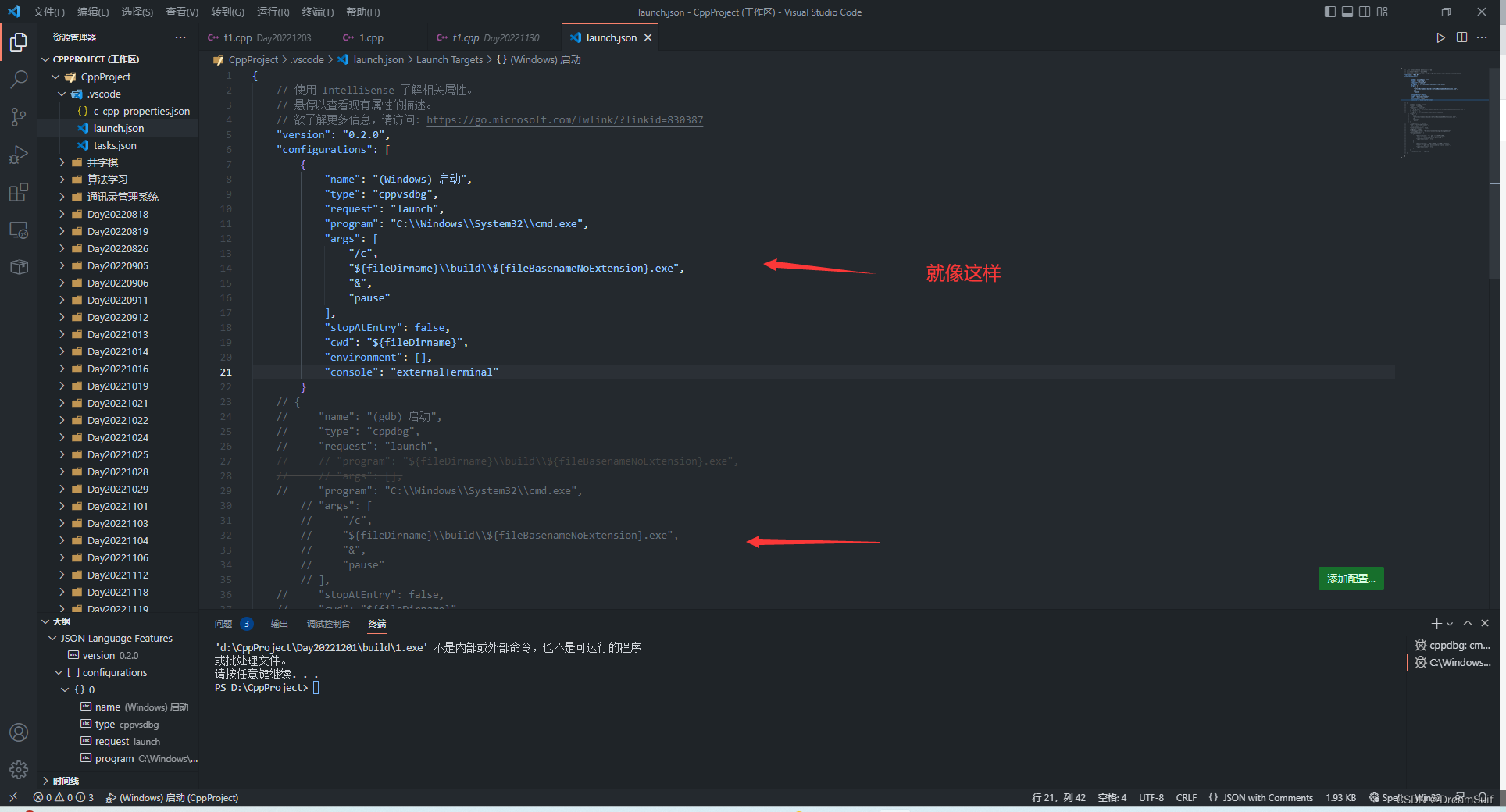Expand the 井字棋 folder
The height and width of the screenshot is (812, 1506).
[x=62, y=162]
